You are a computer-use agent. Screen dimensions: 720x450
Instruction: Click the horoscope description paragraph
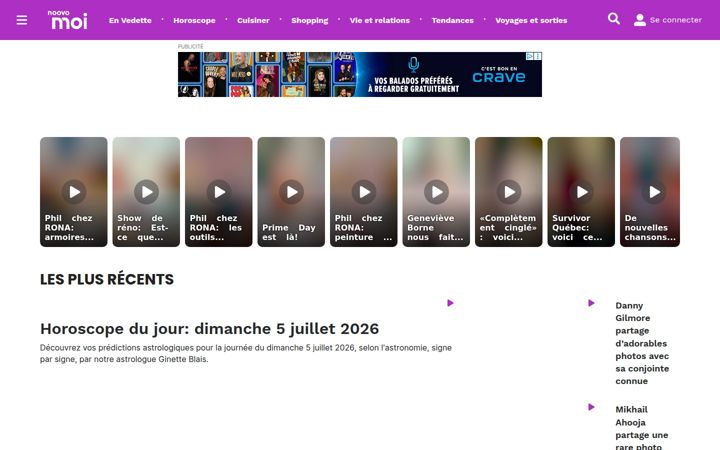(246, 354)
